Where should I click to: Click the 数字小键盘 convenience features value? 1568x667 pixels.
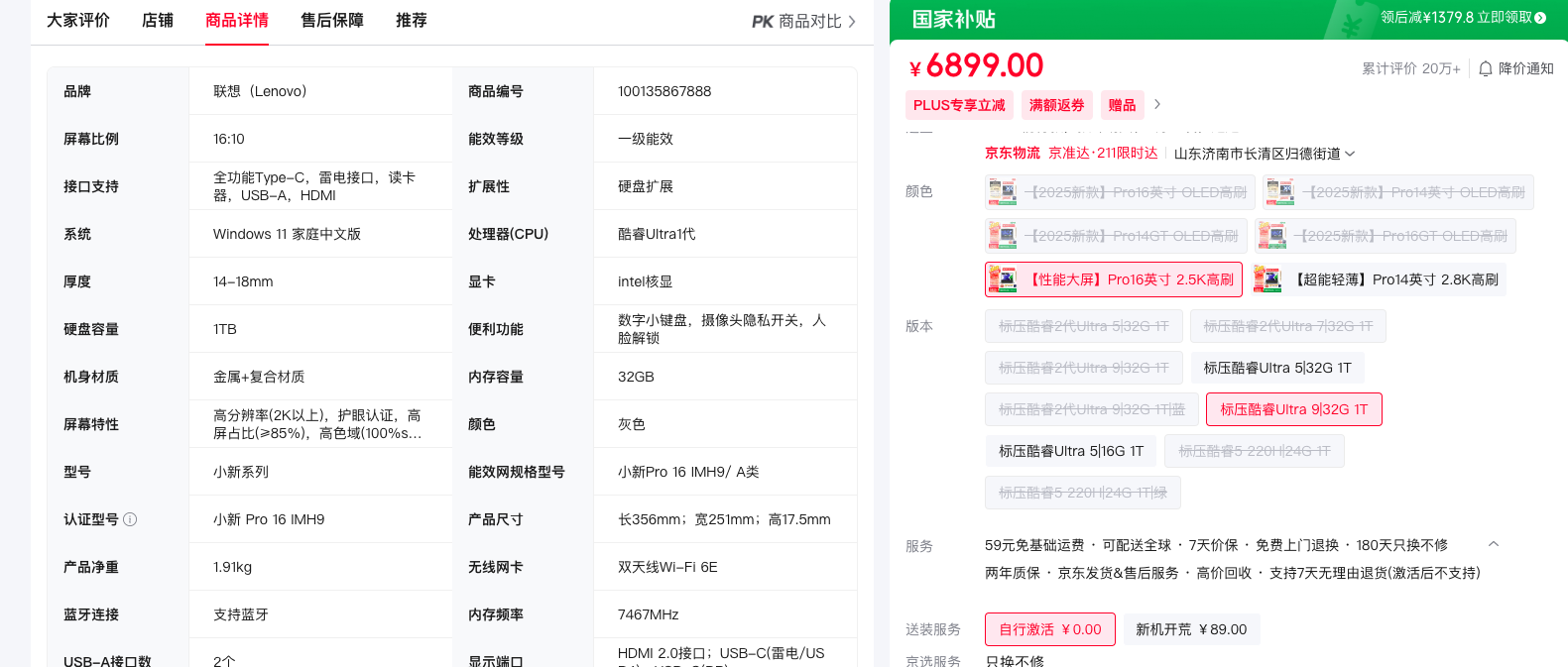pos(722,329)
